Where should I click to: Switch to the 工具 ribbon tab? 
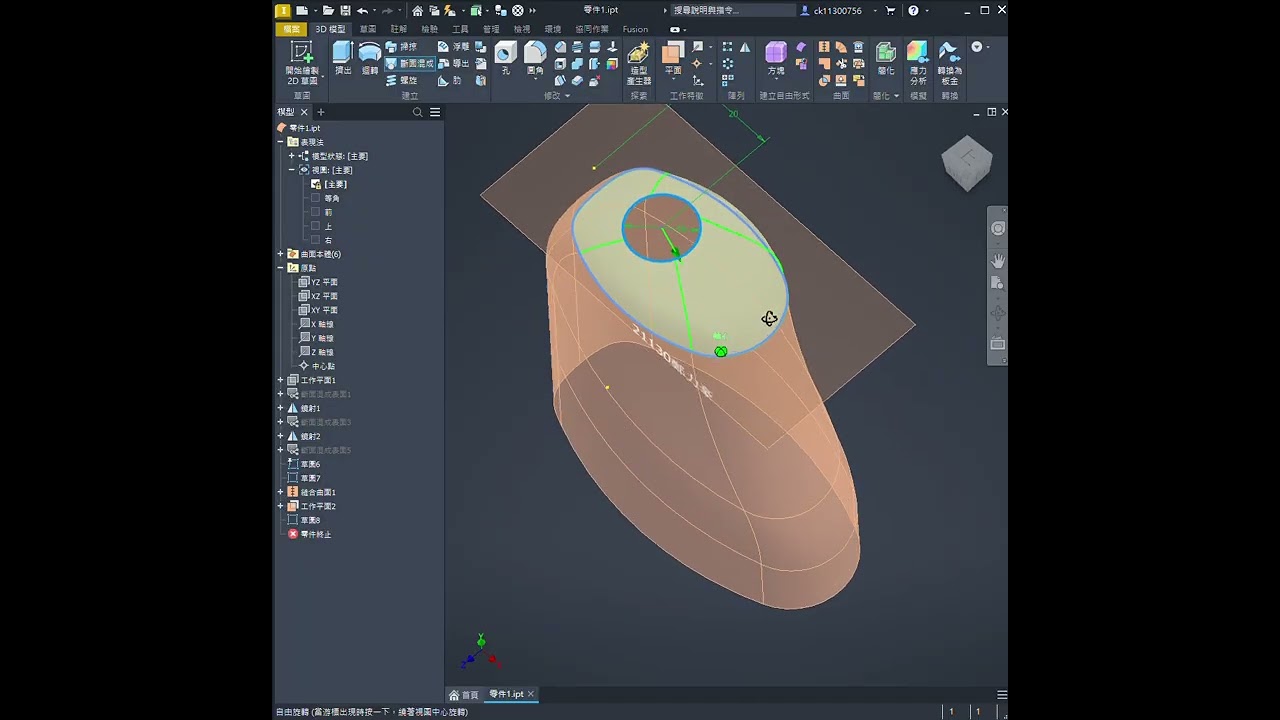[x=460, y=29]
